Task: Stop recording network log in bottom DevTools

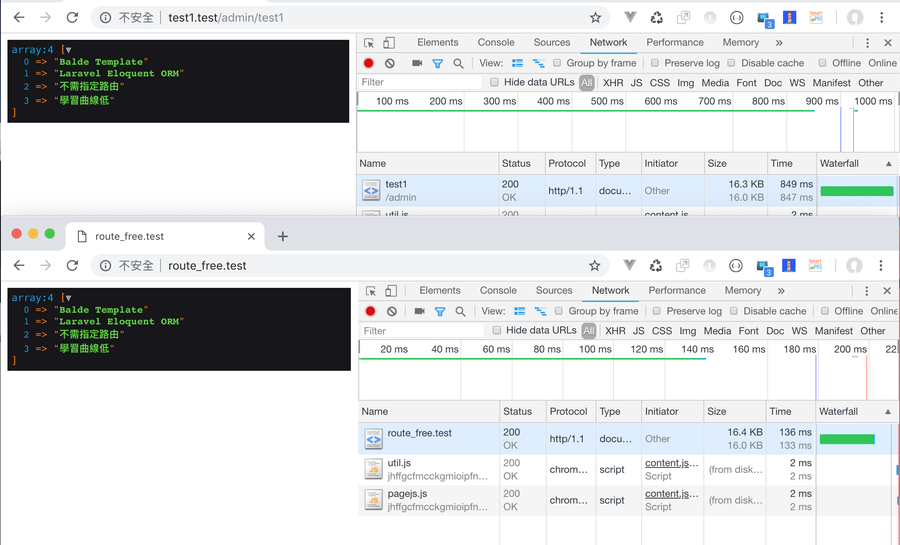Action: (370, 311)
